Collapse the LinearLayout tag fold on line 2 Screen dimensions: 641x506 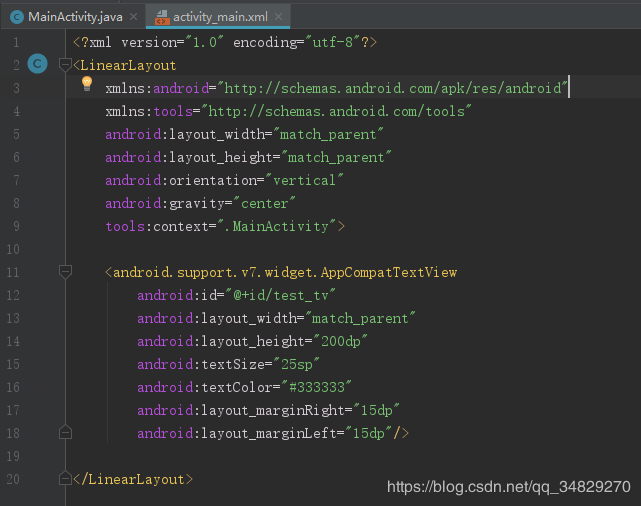65,65
